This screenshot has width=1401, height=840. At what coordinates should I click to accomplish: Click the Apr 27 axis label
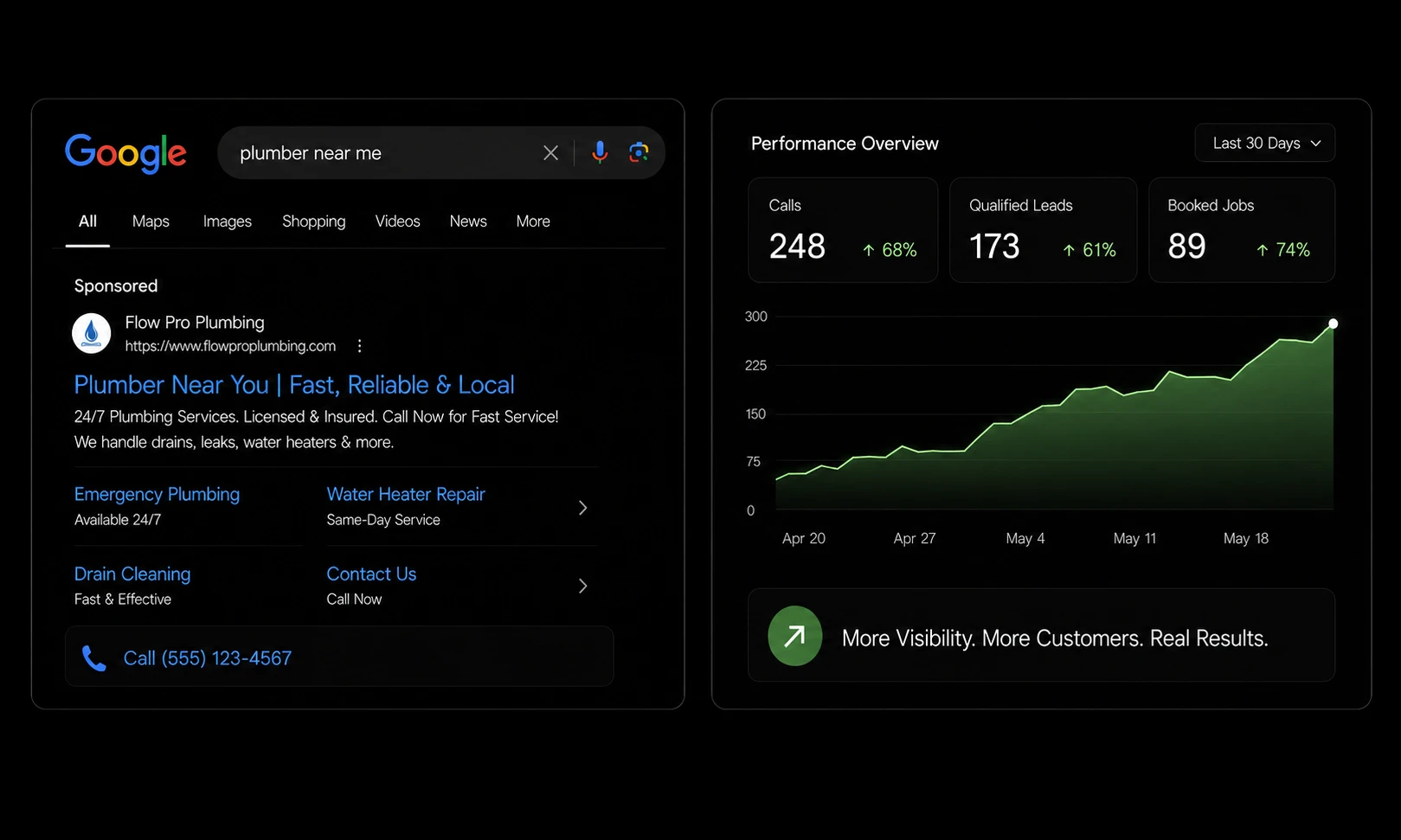pyautogui.click(x=915, y=538)
